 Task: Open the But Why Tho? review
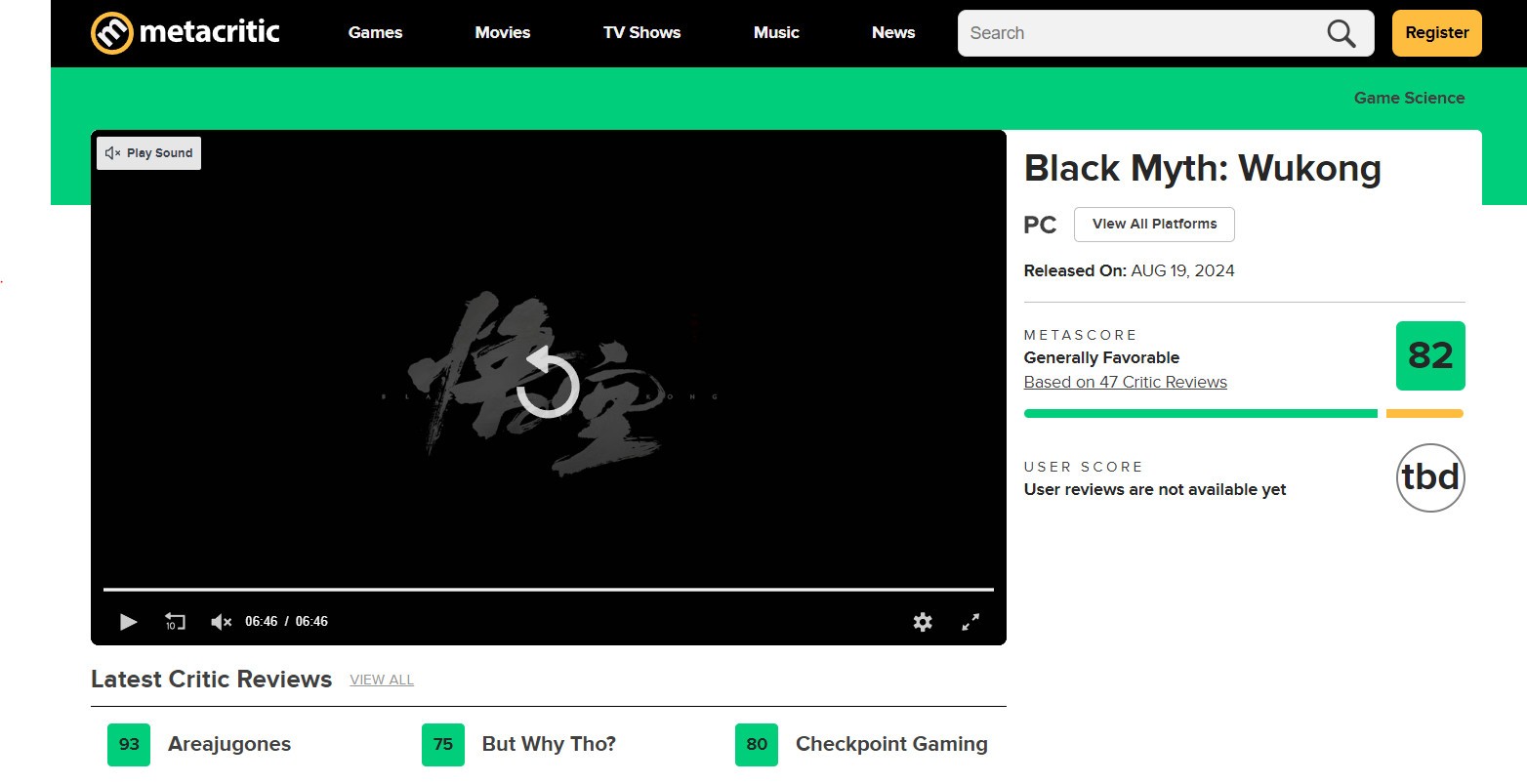pos(549,744)
